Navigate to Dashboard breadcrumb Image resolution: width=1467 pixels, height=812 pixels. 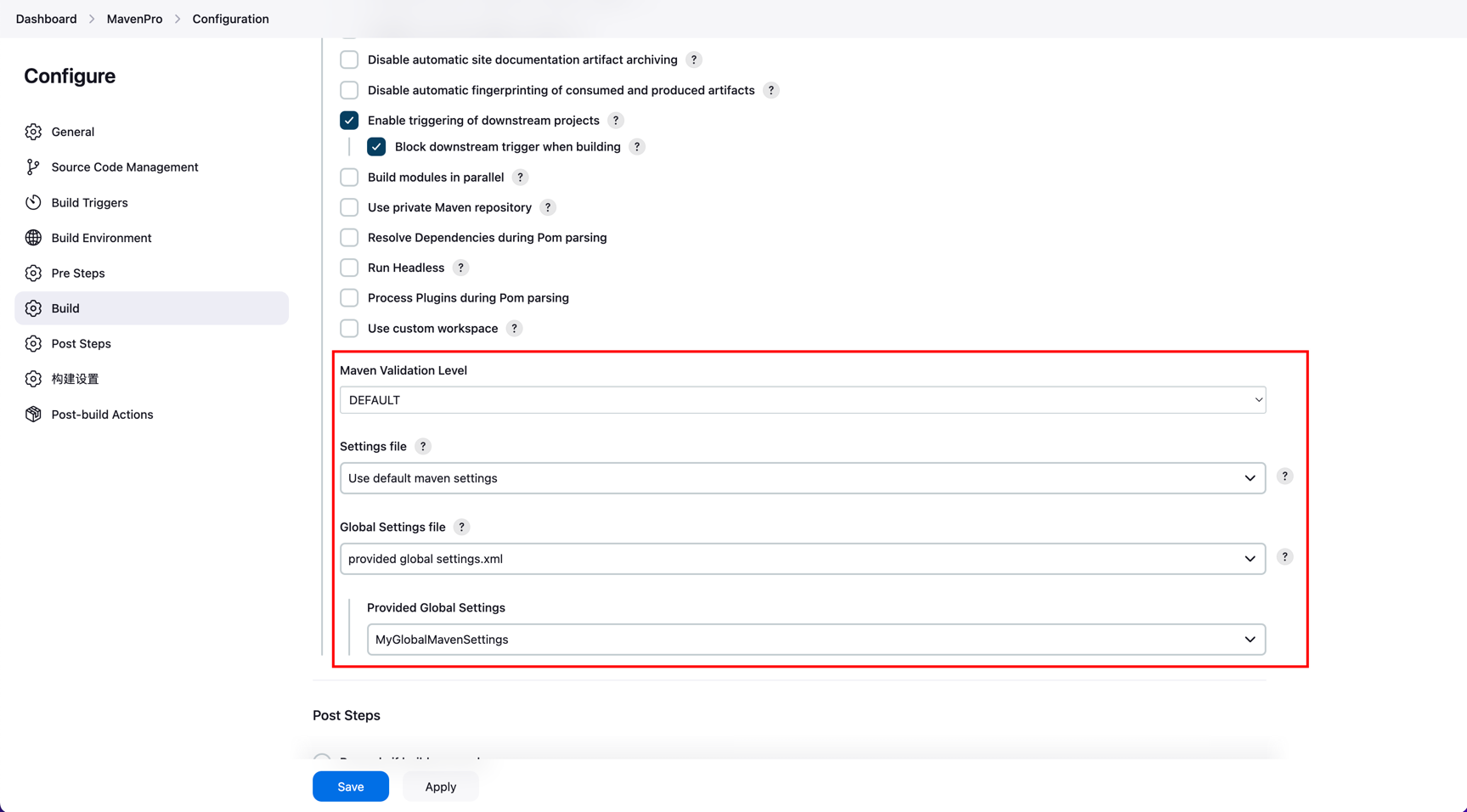46,19
